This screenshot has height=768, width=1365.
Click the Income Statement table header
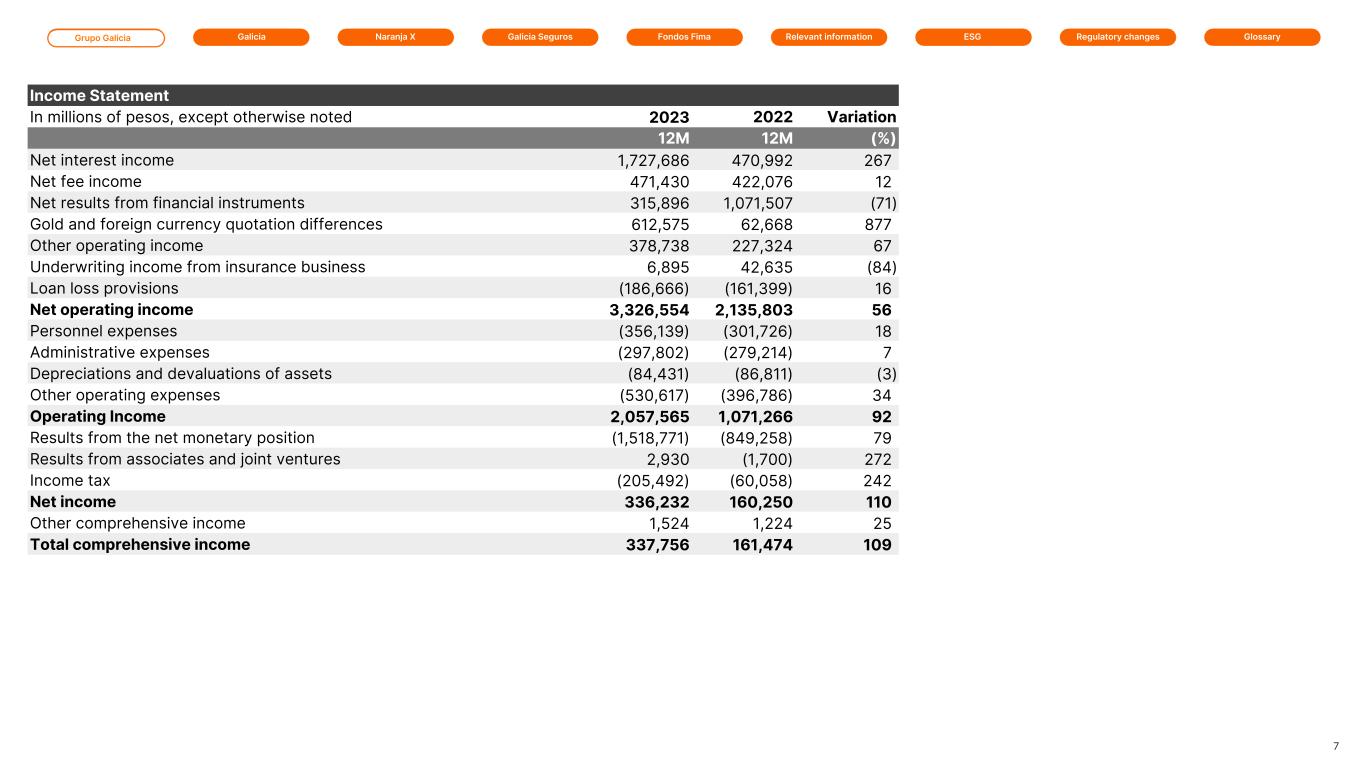click(x=99, y=96)
